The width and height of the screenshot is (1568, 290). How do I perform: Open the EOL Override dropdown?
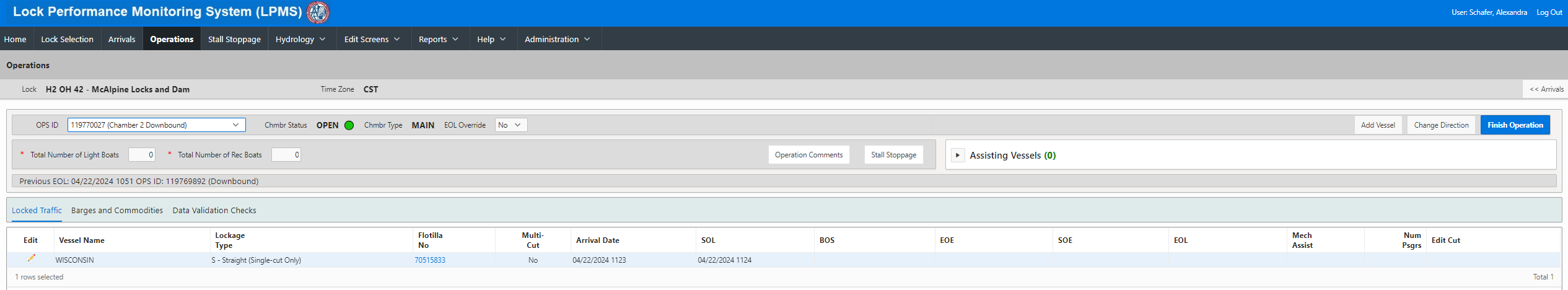(x=511, y=125)
